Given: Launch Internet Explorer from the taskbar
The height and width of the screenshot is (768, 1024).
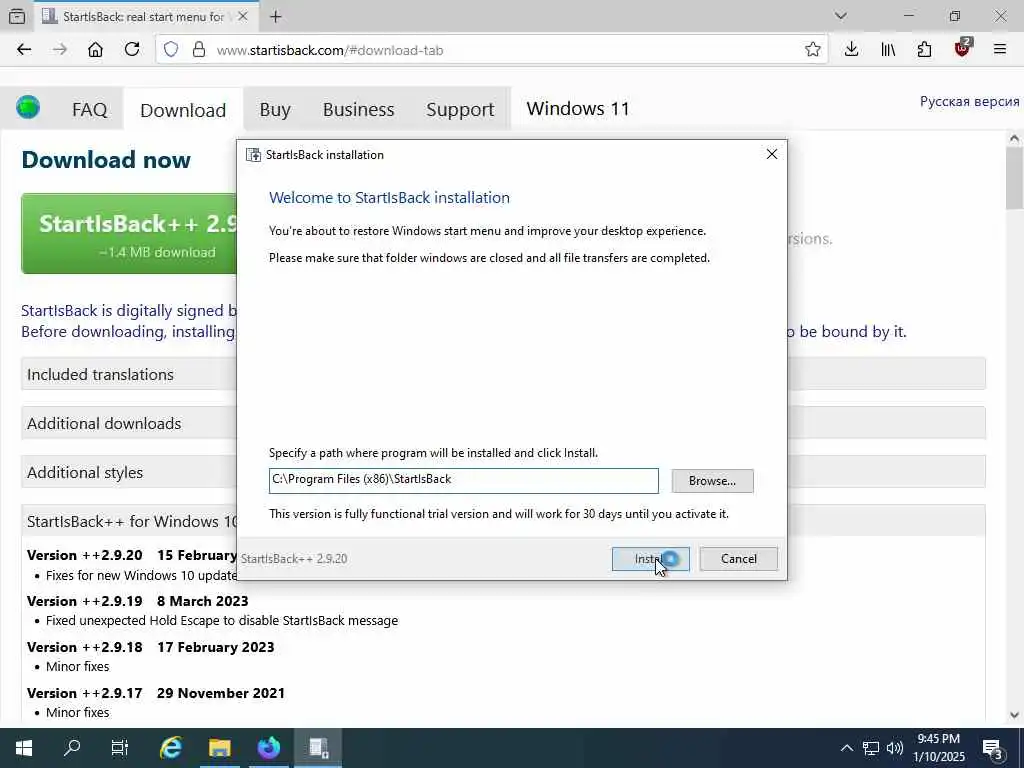Looking at the screenshot, I should [170, 748].
